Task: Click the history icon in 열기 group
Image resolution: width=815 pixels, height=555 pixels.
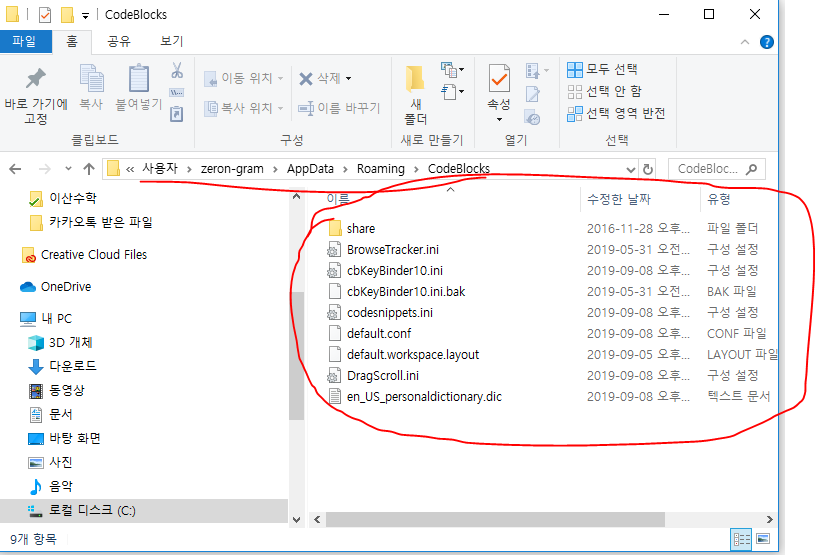Action: (x=533, y=117)
